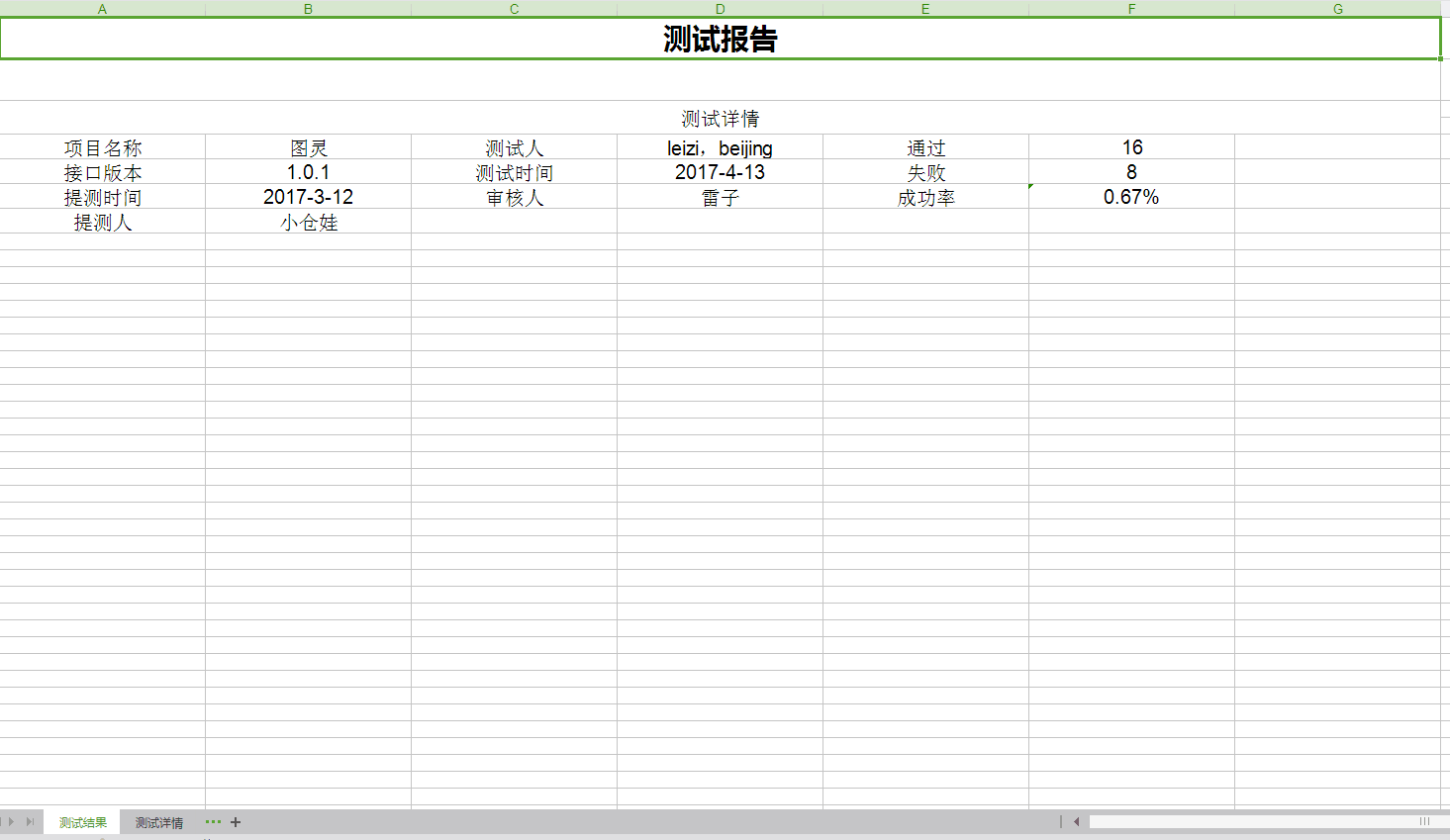Select the cell containing 0.67%
This screenshot has width=1450, height=840.
tap(1131, 197)
